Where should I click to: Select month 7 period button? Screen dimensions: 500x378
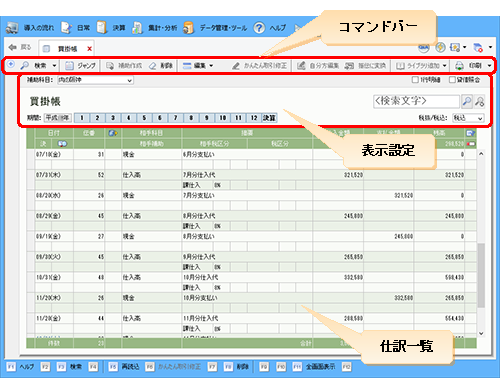click(175, 118)
